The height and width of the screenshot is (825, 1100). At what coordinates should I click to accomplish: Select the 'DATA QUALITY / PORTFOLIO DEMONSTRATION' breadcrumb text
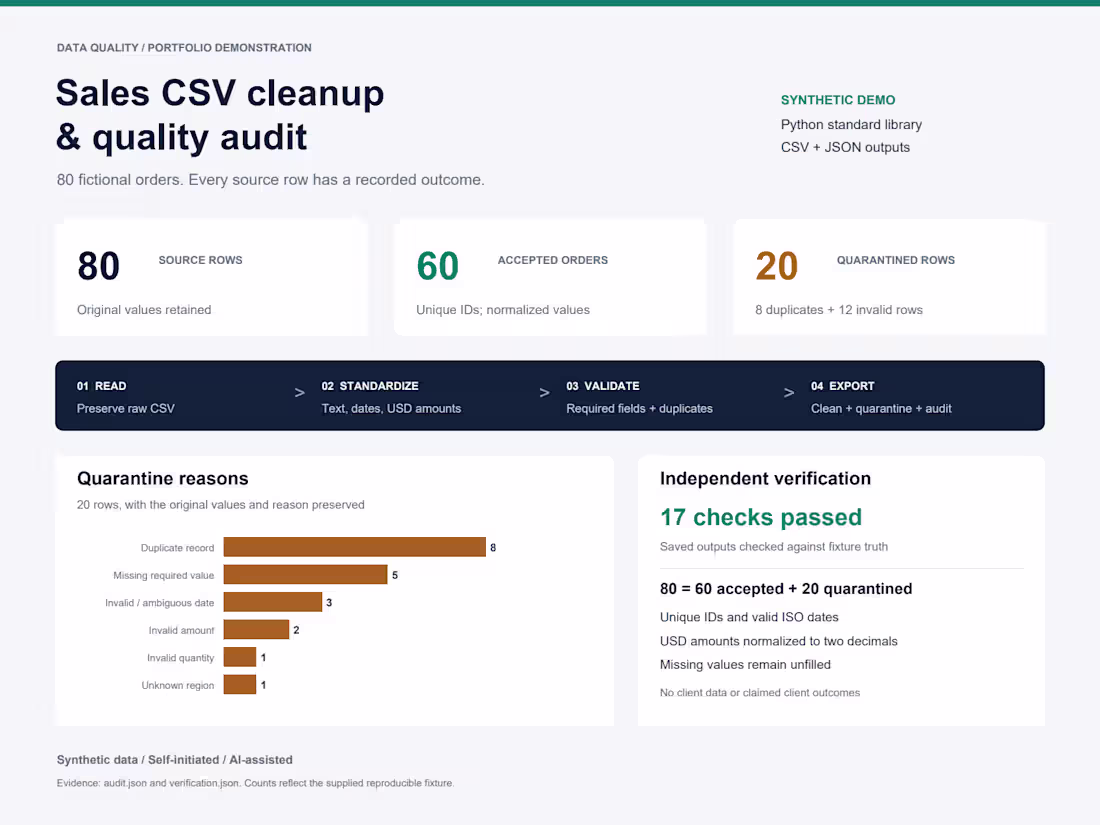tap(185, 48)
